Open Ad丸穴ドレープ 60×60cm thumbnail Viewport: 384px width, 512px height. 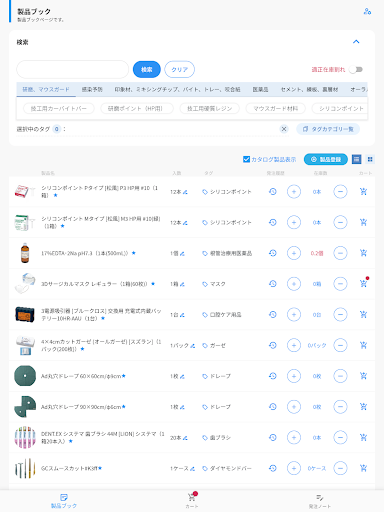click(x=25, y=376)
